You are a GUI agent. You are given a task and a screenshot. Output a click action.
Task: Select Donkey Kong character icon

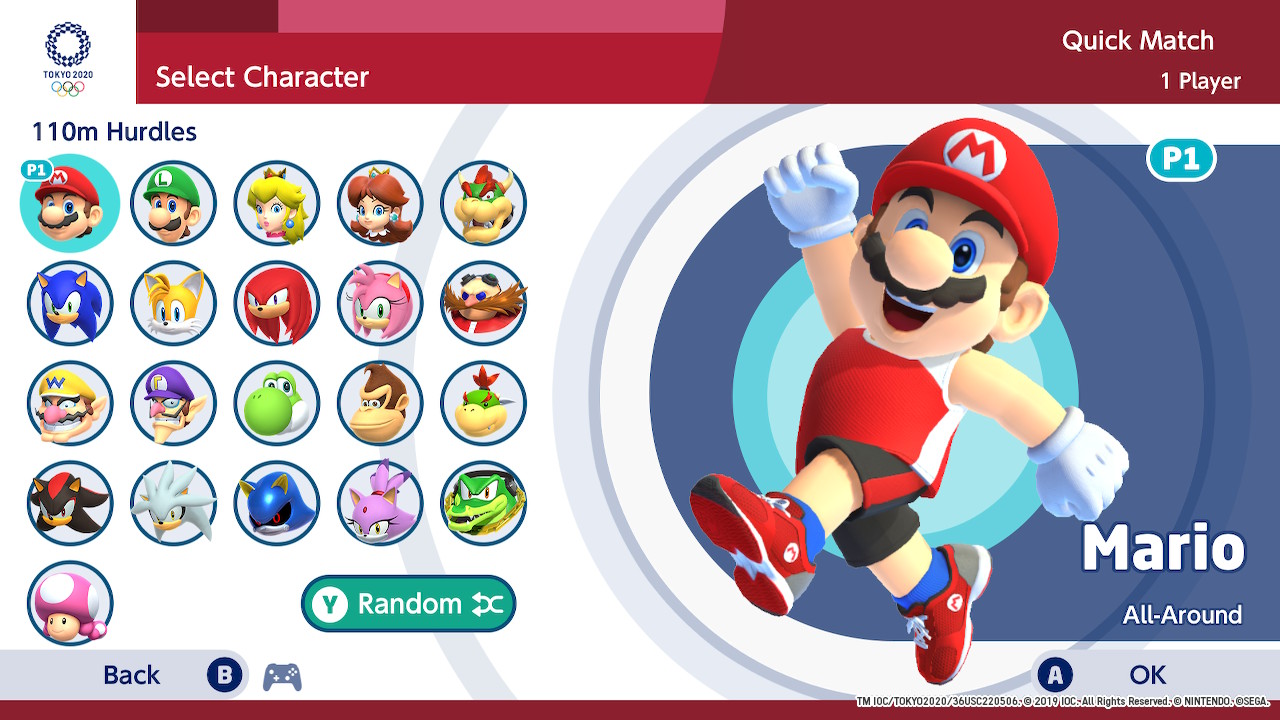click(380, 403)
